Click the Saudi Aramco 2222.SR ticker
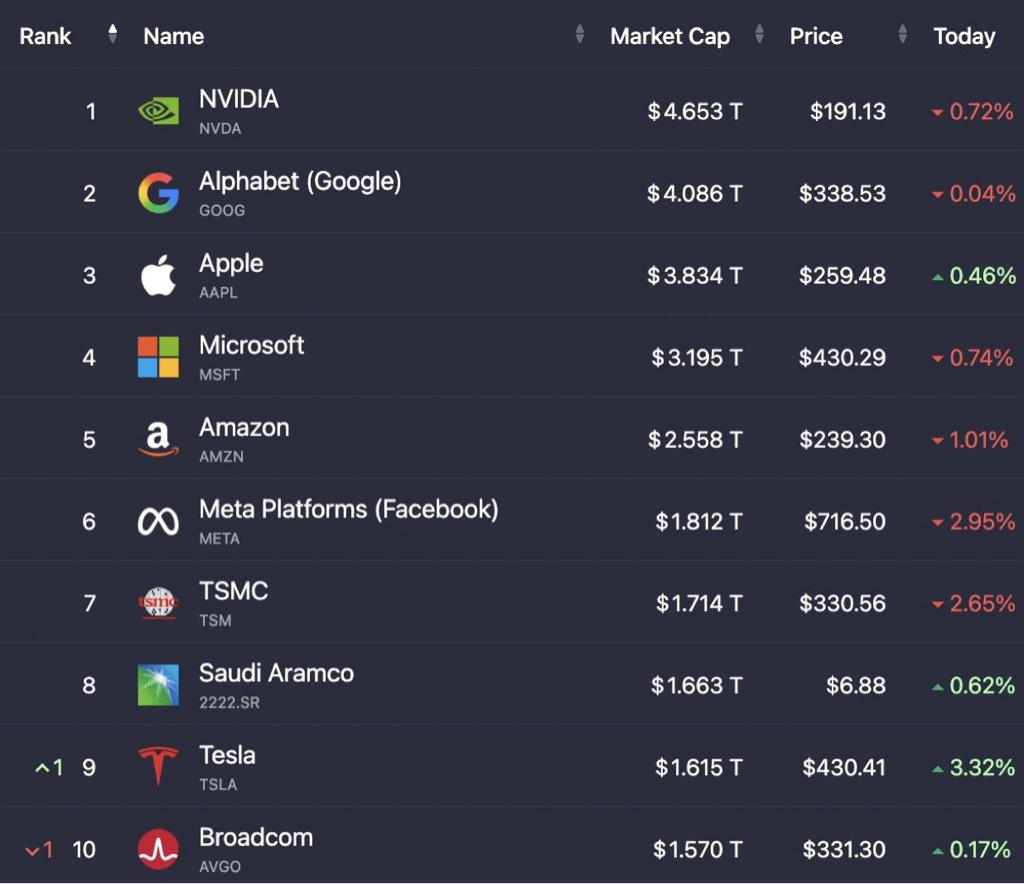This screenshot has height=884, width=1024. (229, 703)
